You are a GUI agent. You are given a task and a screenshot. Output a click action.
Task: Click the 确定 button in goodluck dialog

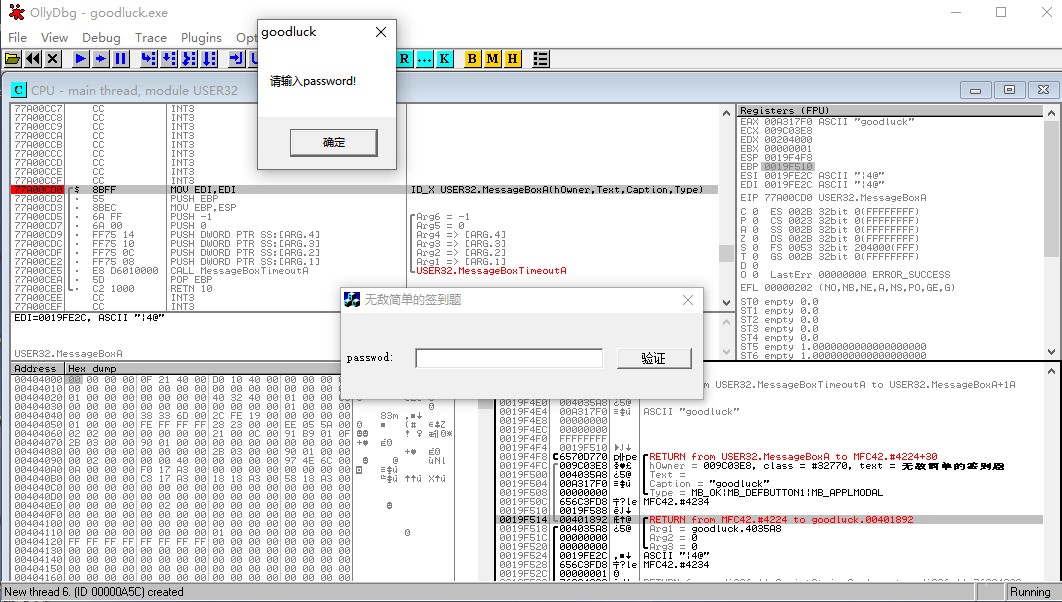coord(334,142)
